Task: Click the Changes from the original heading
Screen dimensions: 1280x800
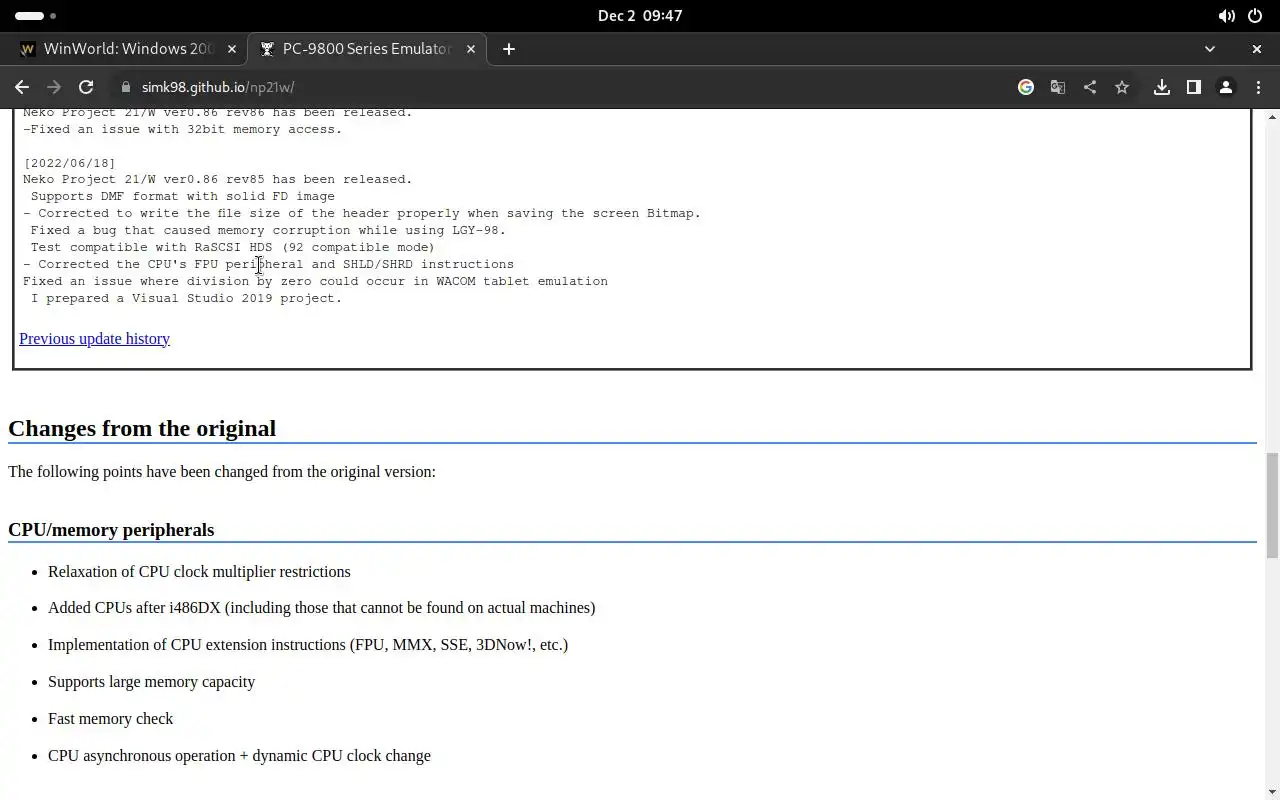Action: pos(142,428)
